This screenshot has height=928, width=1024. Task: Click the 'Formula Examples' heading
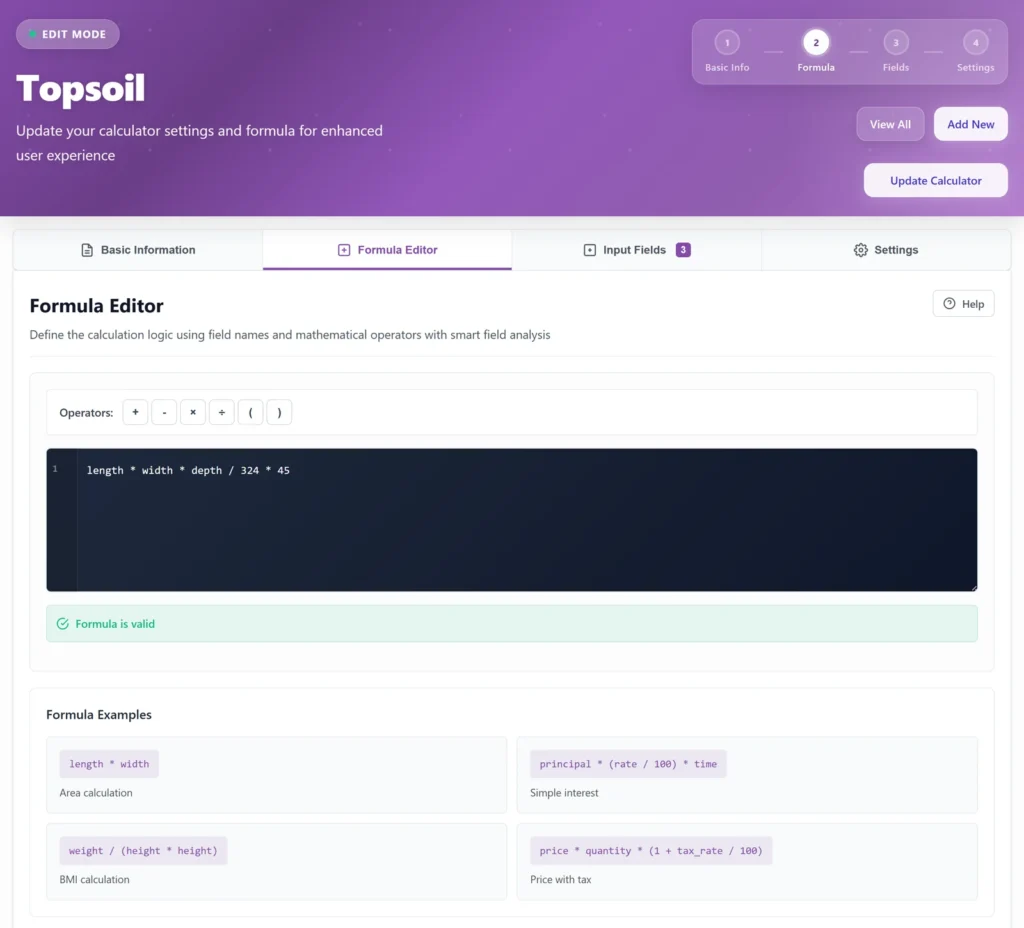(99, 714)
